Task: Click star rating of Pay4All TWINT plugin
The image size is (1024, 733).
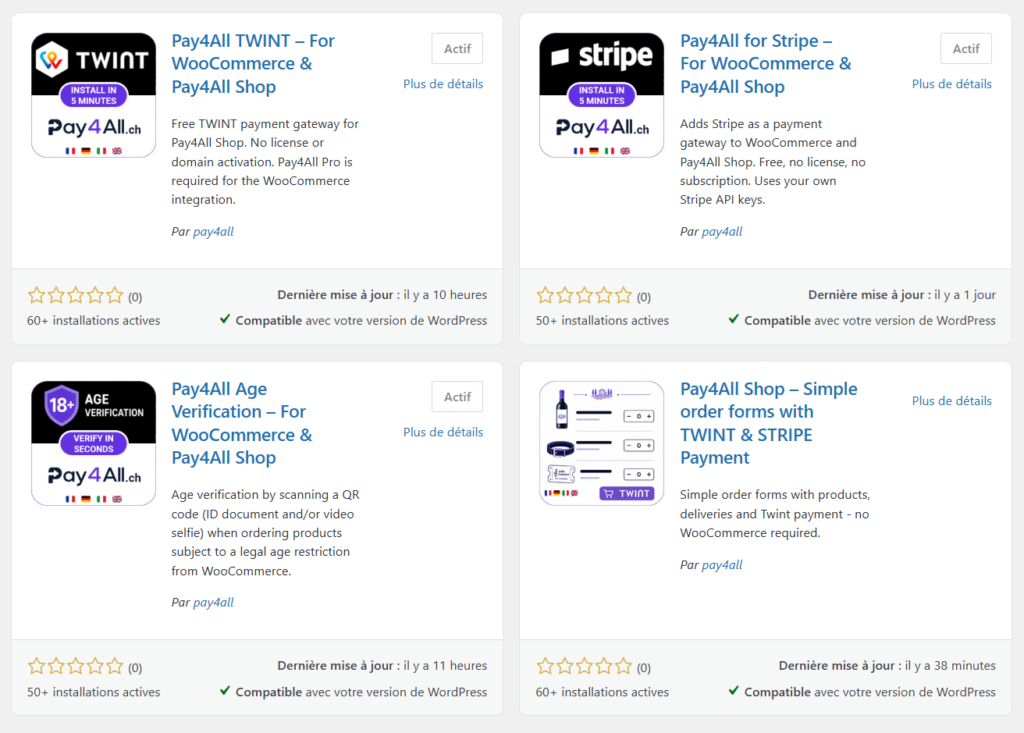Action: [x=76, y=296]
